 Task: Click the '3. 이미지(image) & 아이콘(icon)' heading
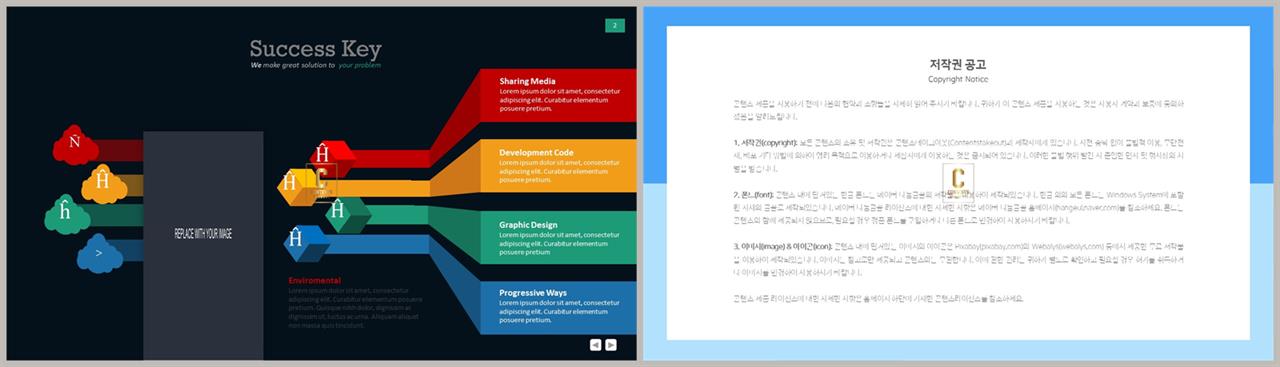click(x=782, y=246)
